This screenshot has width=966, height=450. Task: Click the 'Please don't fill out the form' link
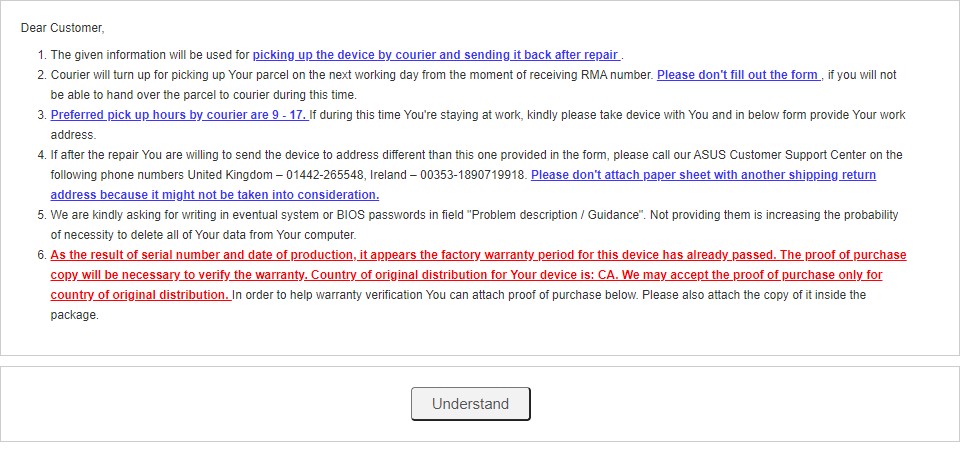click(x=739, y=75)
